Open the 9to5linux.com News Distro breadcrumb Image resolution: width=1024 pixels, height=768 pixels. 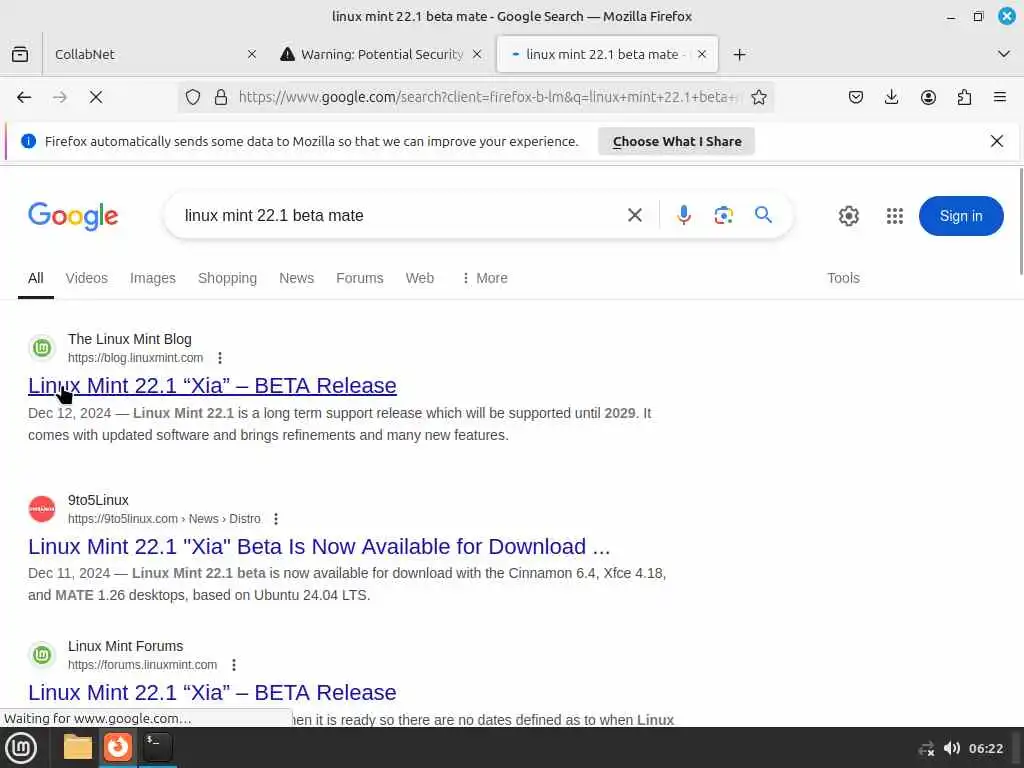click(164, 519)
